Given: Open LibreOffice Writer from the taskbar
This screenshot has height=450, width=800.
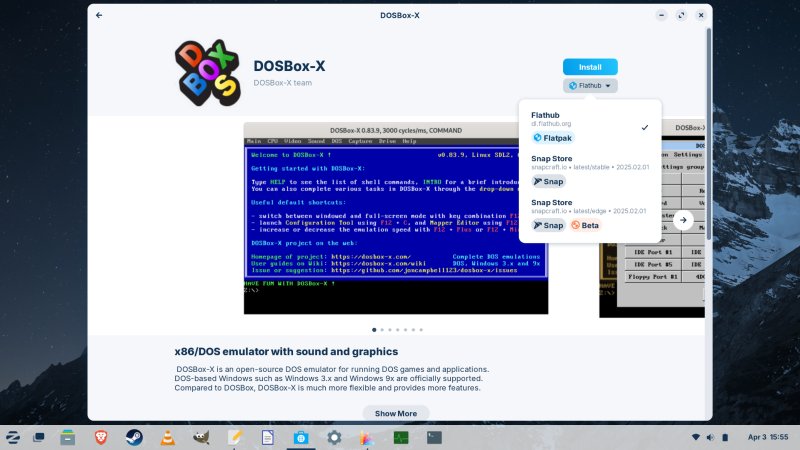Looking at the screenshot, I should [268, 437].
